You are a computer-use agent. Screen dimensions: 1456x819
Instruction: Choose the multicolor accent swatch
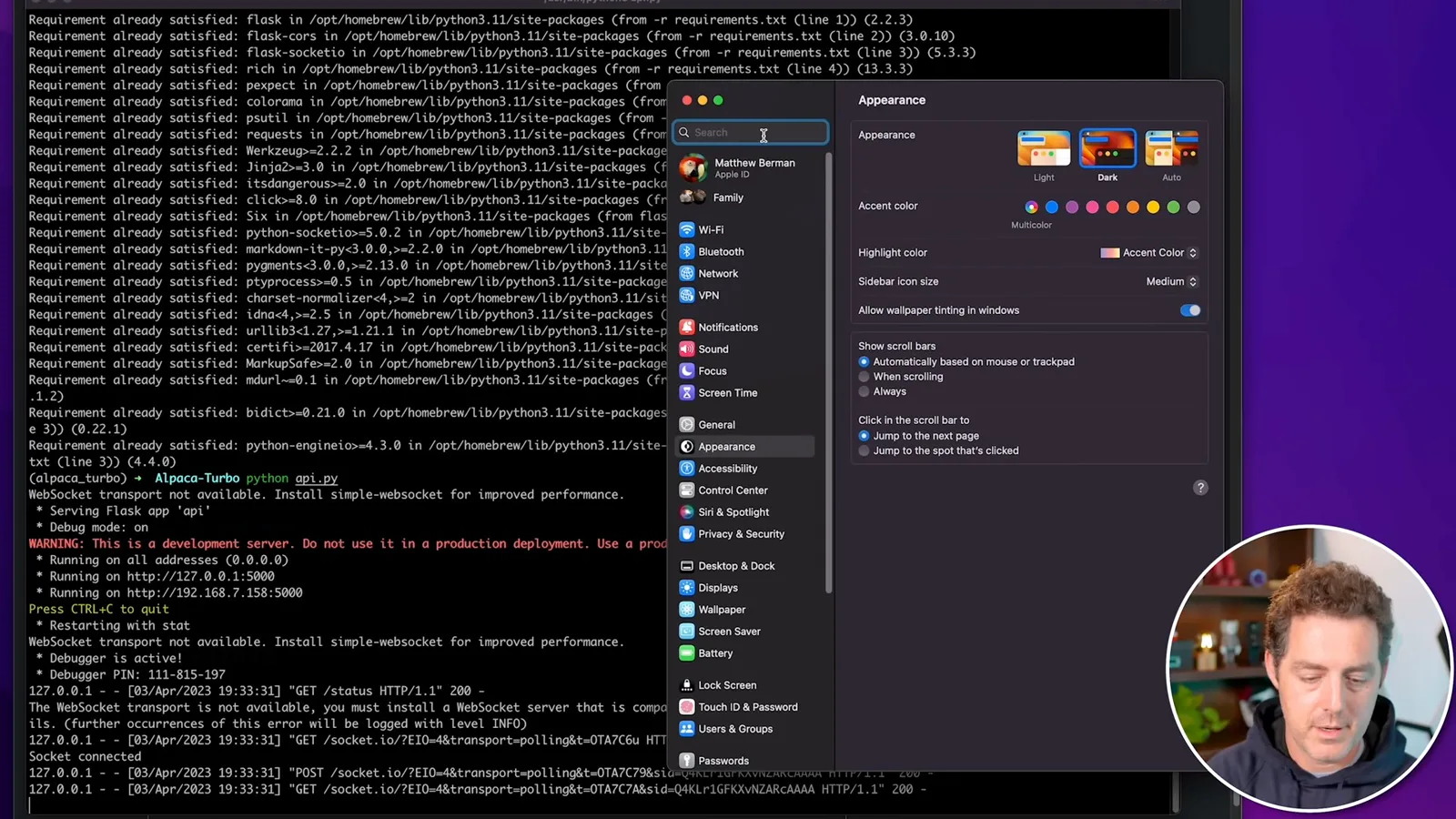coord(1031,207)
